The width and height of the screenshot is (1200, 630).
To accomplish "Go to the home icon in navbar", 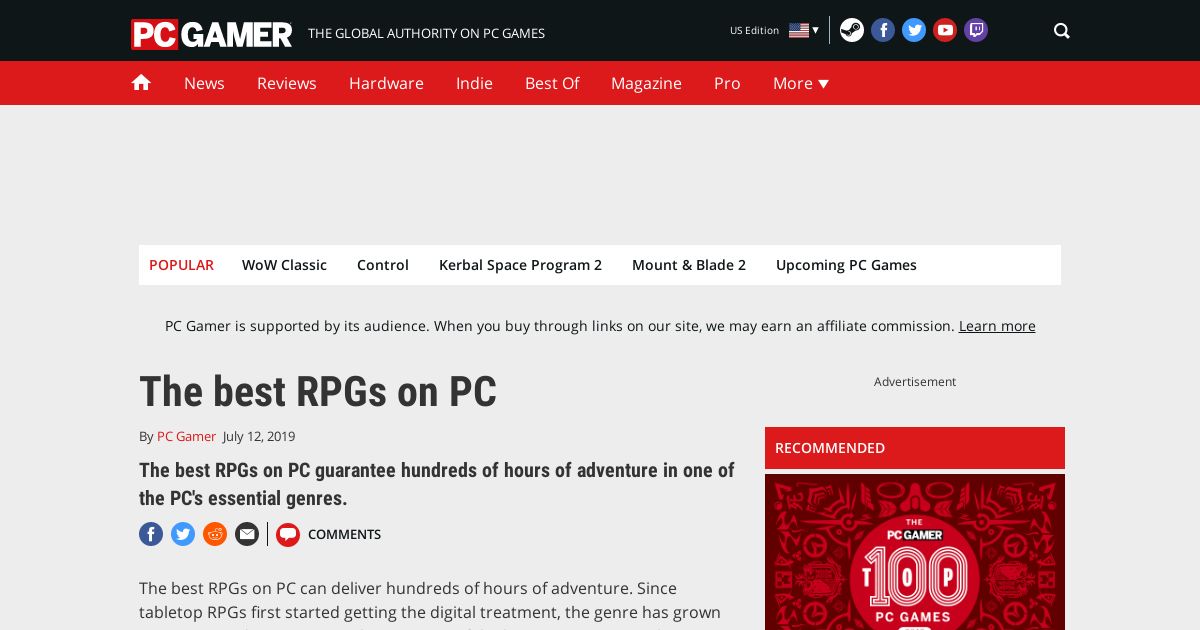I will [141, 82].
